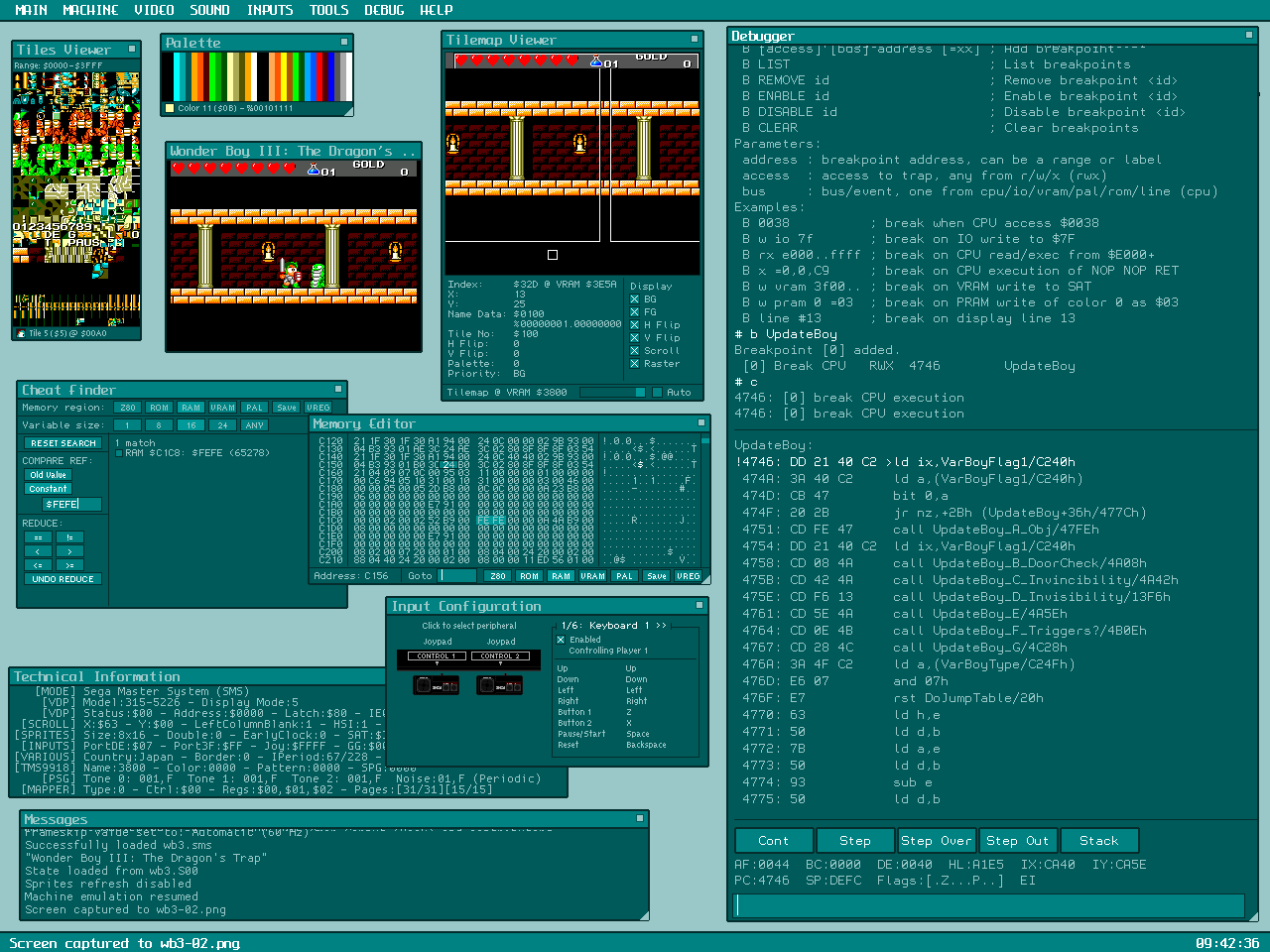Switch Memory Editor to VREG view

tap(689, 576)
